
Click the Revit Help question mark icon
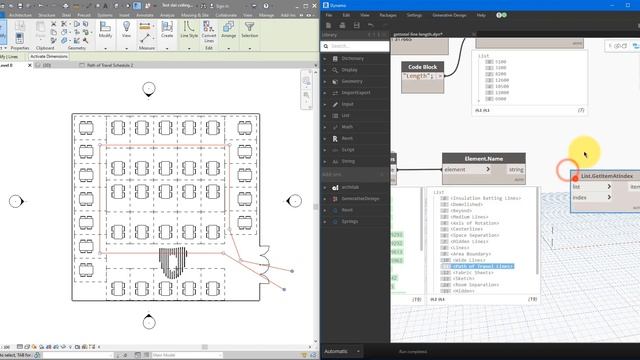tap(266, 6)
